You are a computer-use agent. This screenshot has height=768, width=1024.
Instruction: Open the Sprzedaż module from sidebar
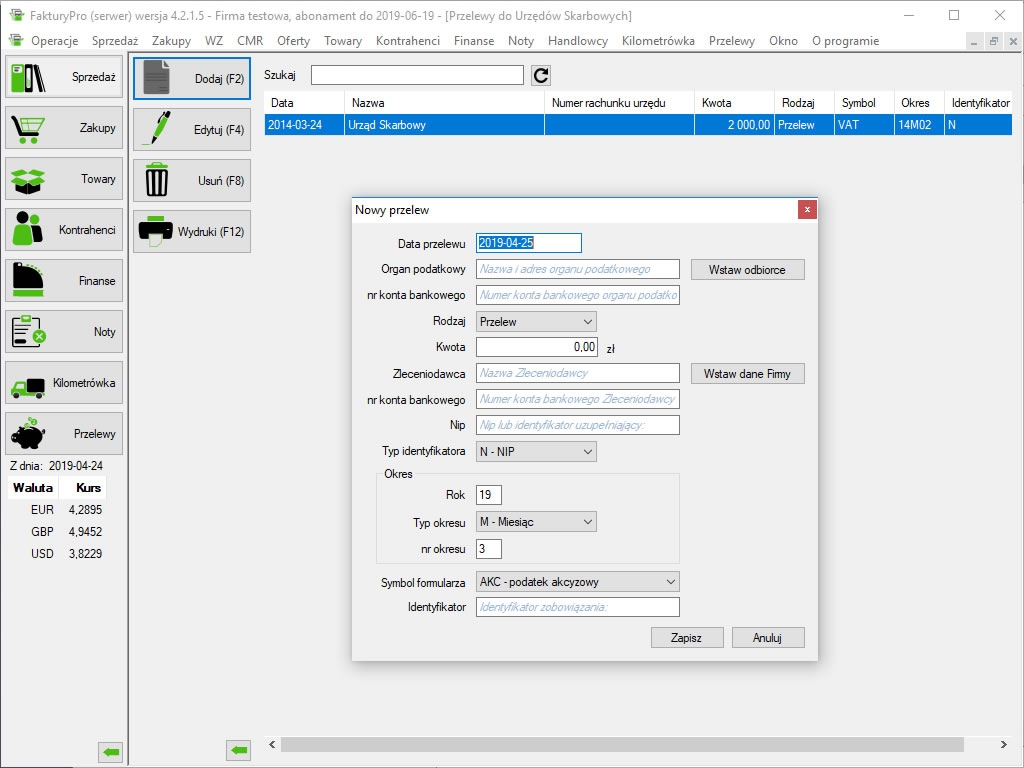(x=64, y=77)
